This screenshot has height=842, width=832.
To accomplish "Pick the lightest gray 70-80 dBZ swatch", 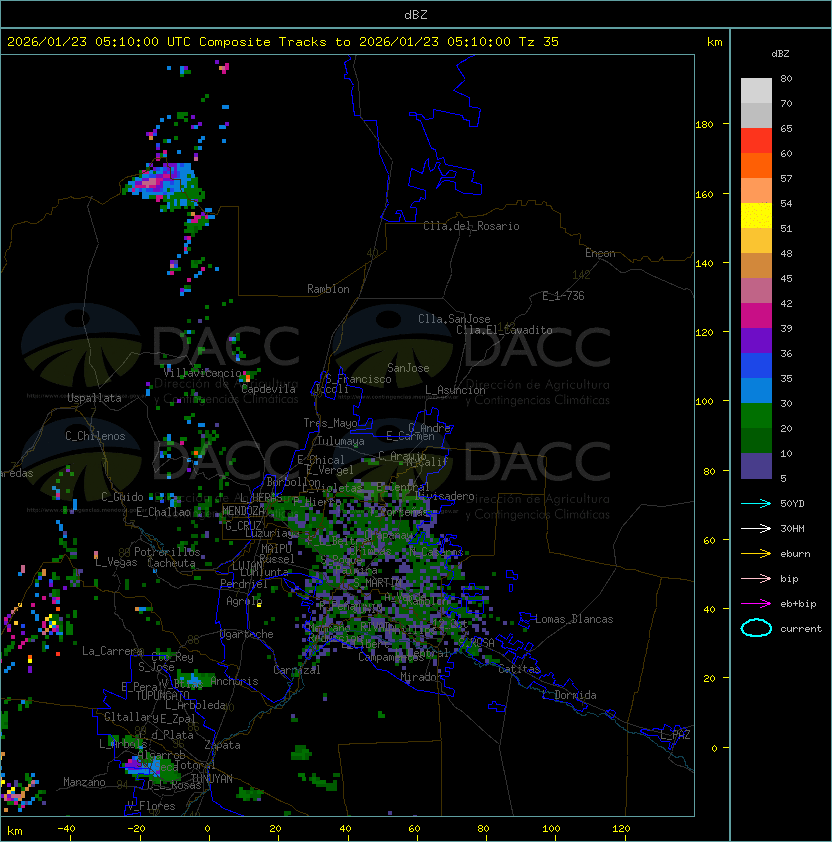I will click(x=756, y=91).
